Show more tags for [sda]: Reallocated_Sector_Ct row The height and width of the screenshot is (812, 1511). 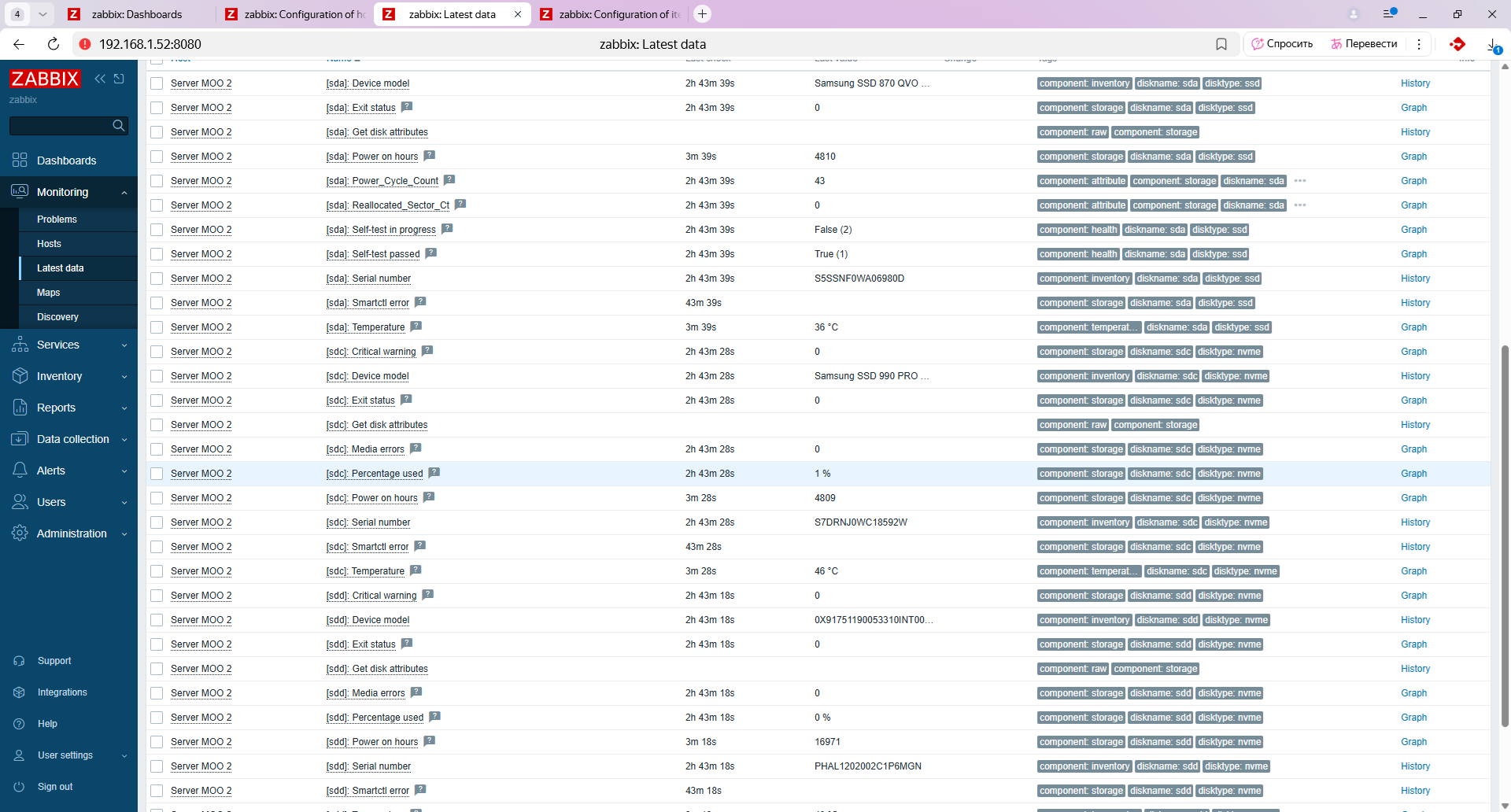click(1300, 205)
